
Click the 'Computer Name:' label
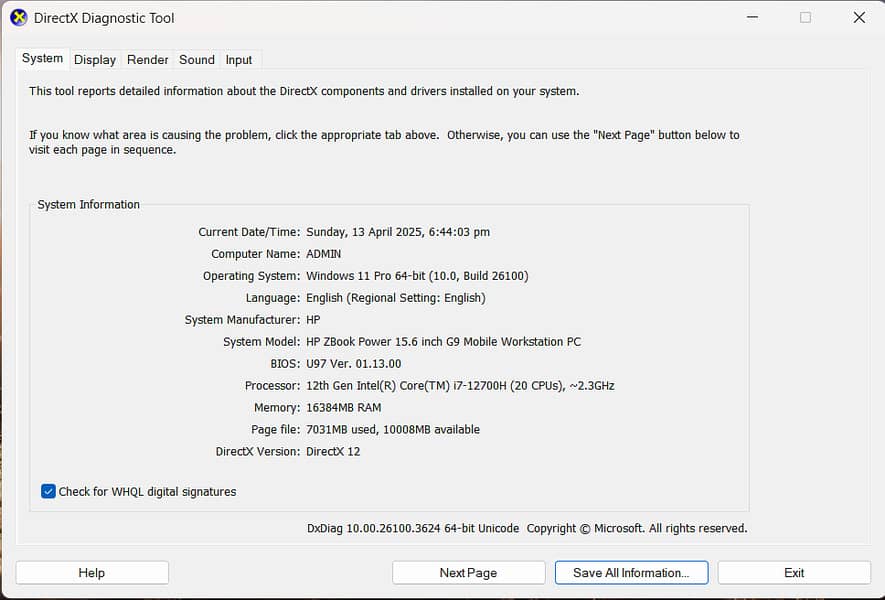point(256,254)
